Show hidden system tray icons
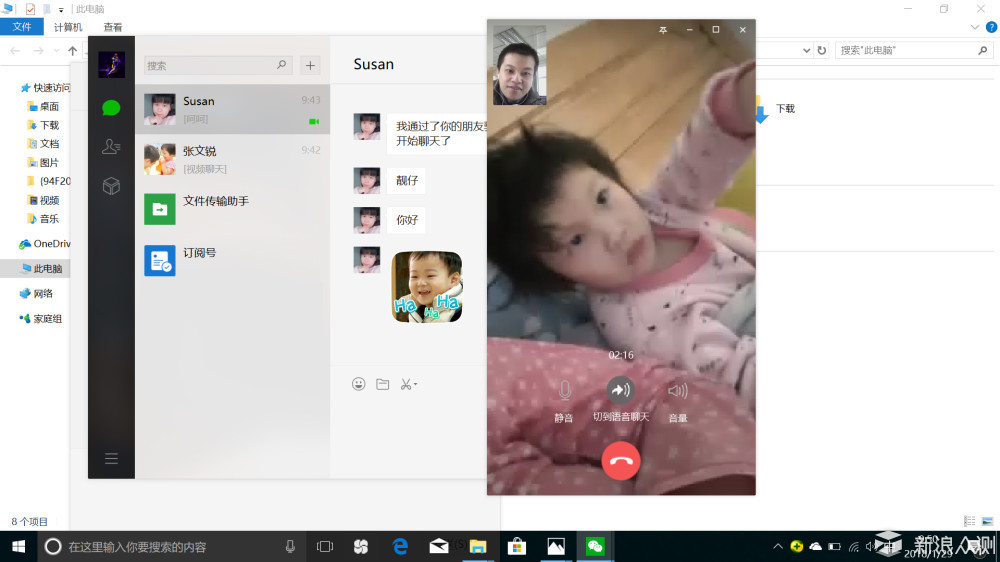 tap(777, 546)
